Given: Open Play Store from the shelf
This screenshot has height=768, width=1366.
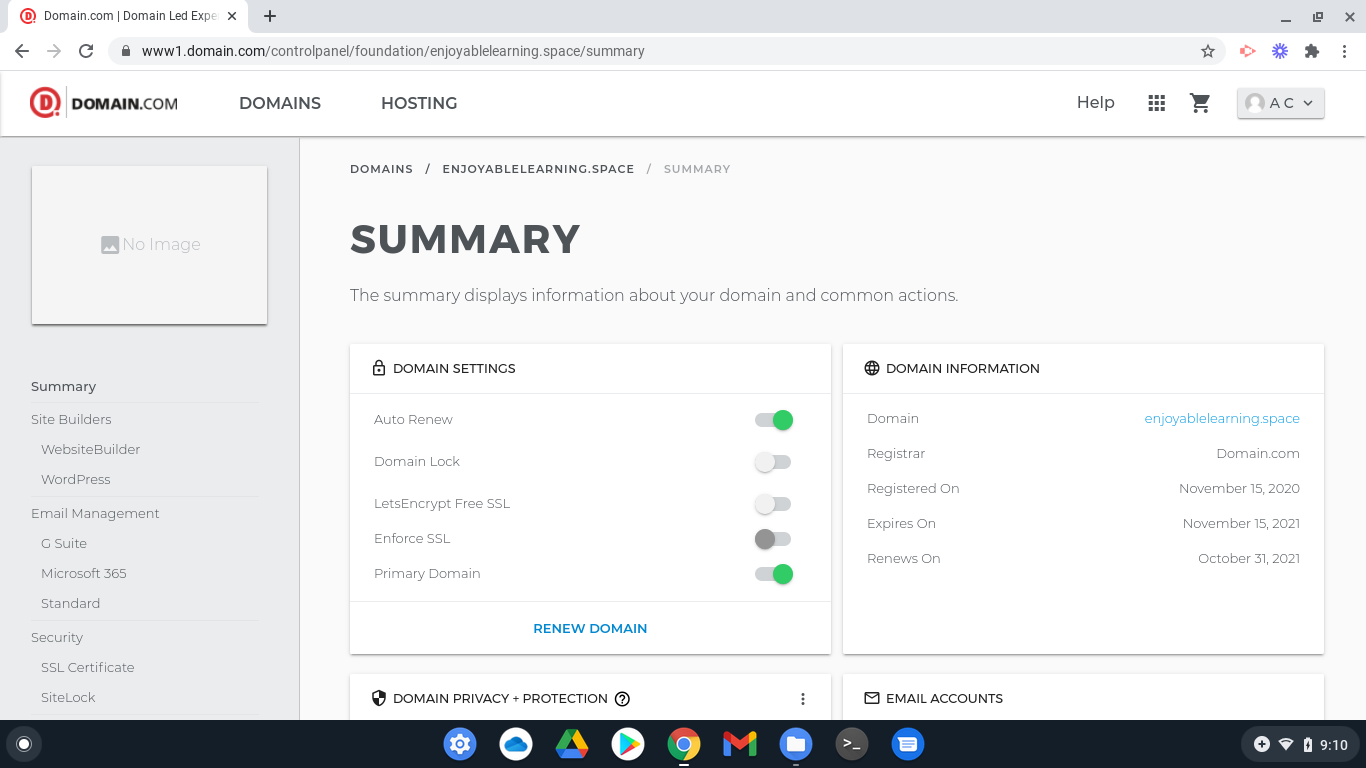Looking at the screenshot, I should click(x=628, y=744).
